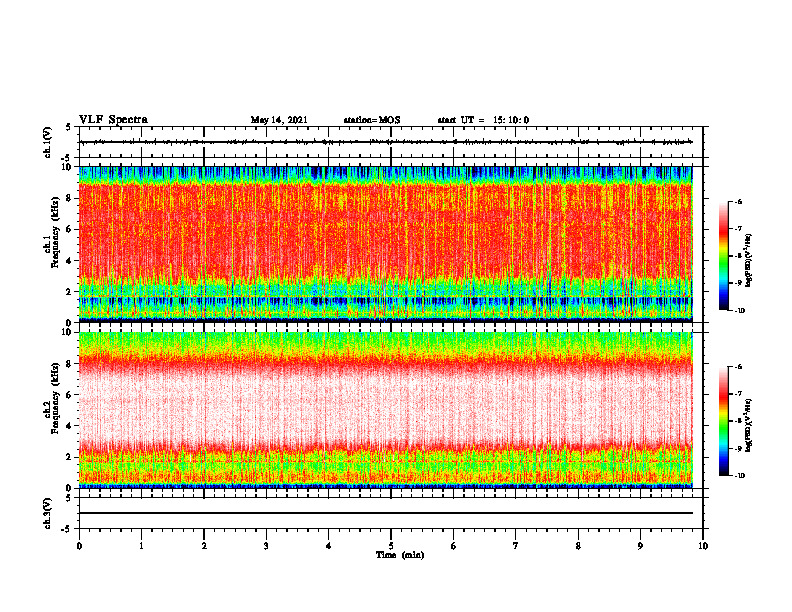Click the time axis tick label "10"
Screen dimensions: 792x612
703,546
